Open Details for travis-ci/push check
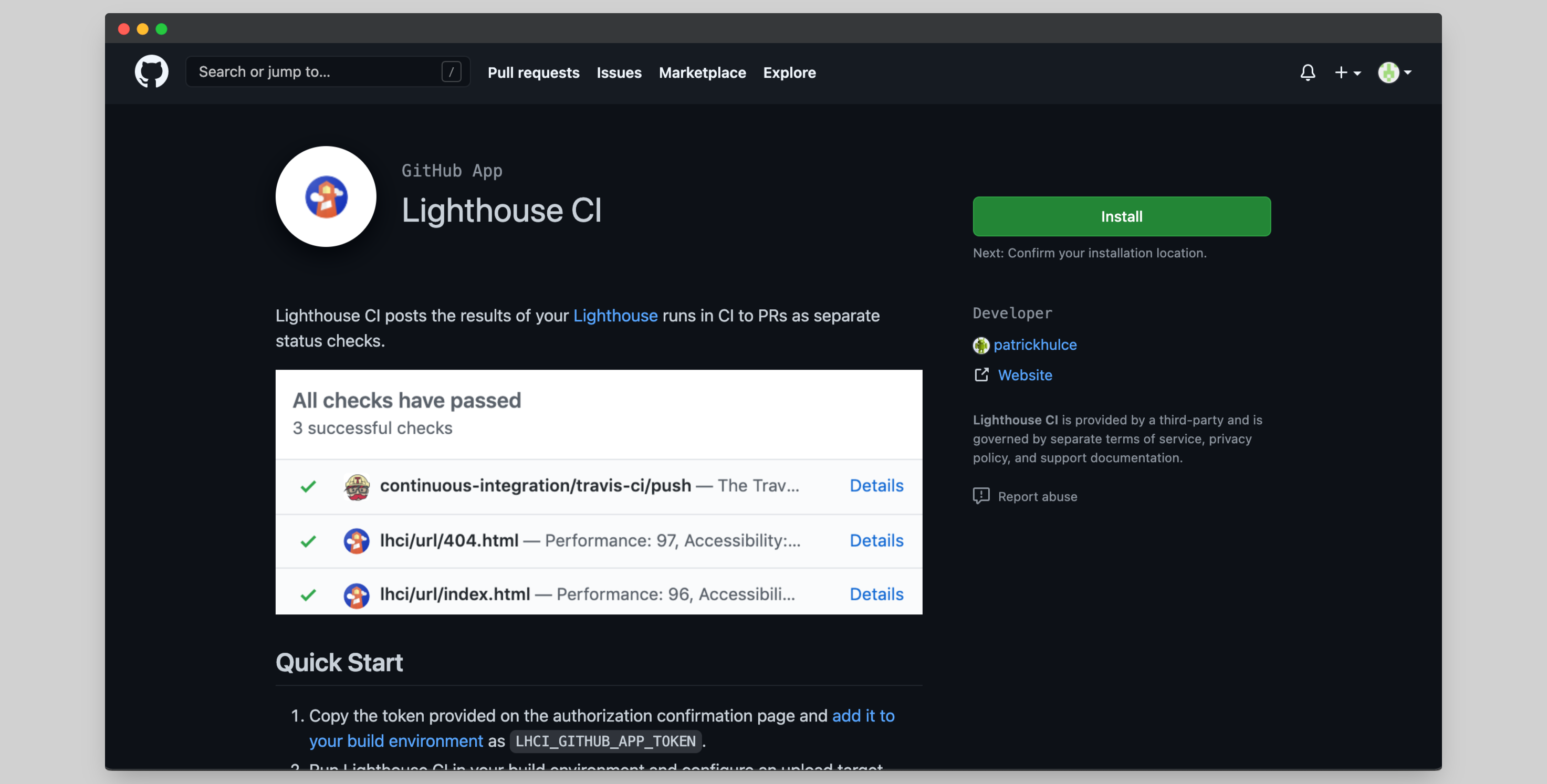Viewport: 1547px width, 784px height. click(876, 485)
